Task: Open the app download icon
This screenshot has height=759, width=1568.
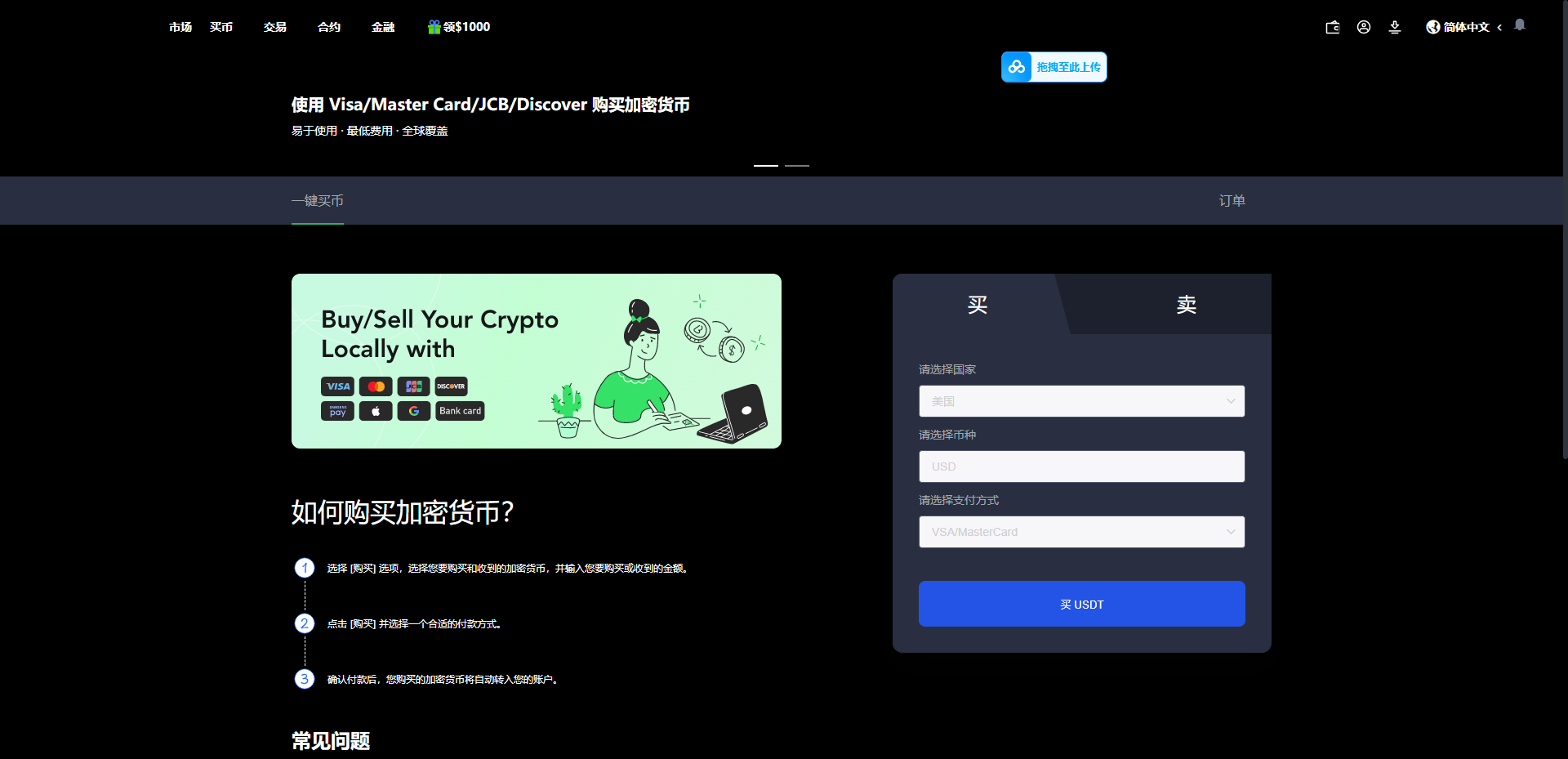Action: pos(1395,27)
